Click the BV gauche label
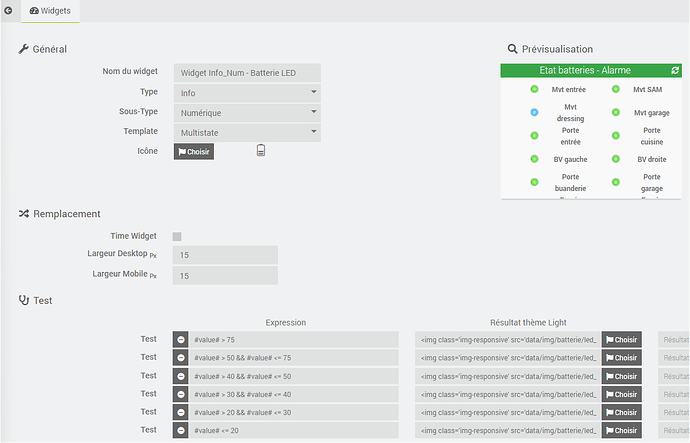This screenshot has width=690, height=443. click(570, 159)
